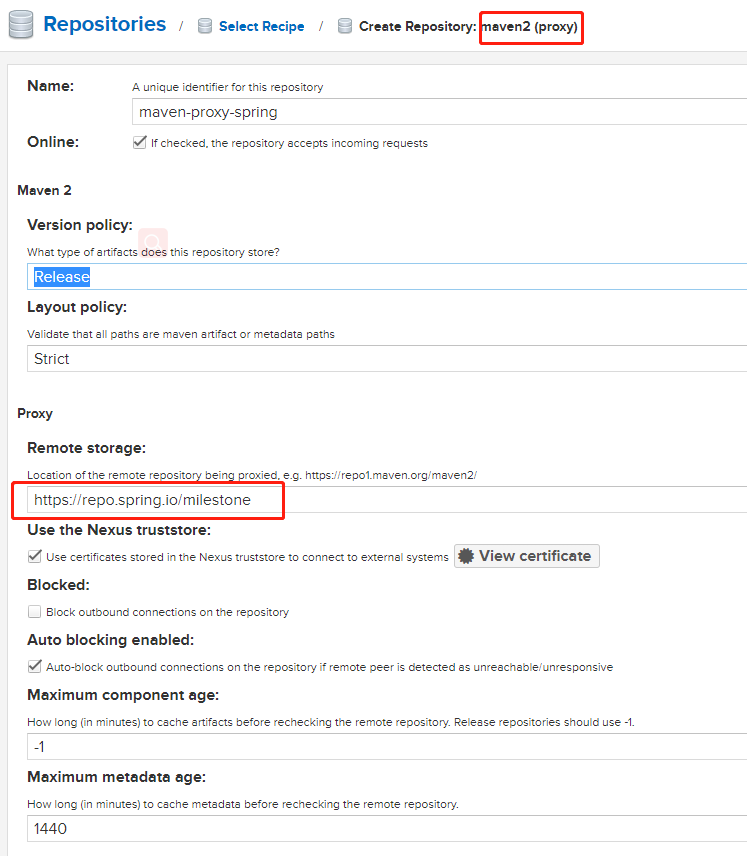Go to the Repositories breadcrumb title
The width and height of the screenshot is (747, 856).
pyautogui.click(x=105, y=24)
